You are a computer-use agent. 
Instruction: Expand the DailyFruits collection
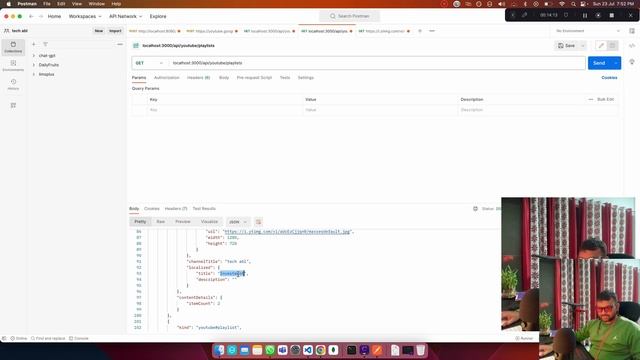tap(34, 65)
